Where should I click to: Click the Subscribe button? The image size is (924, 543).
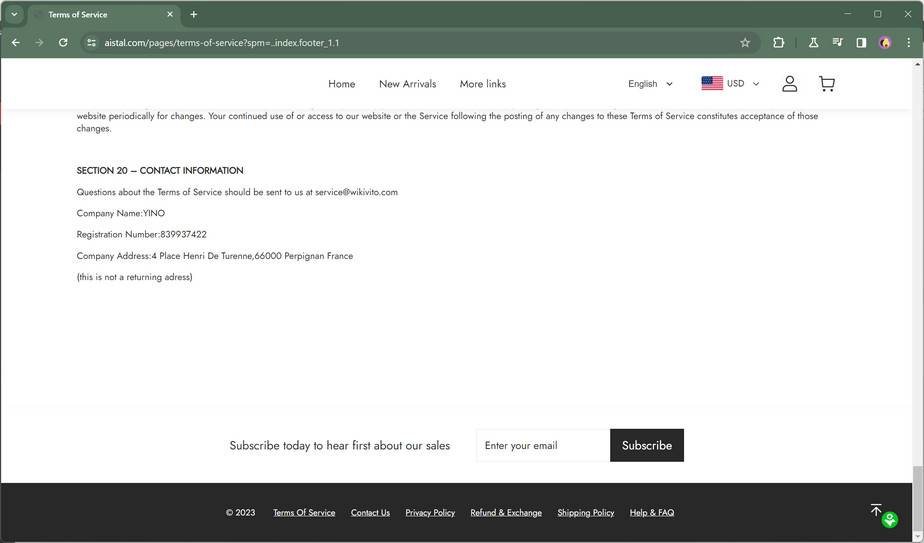coord(646,445)
